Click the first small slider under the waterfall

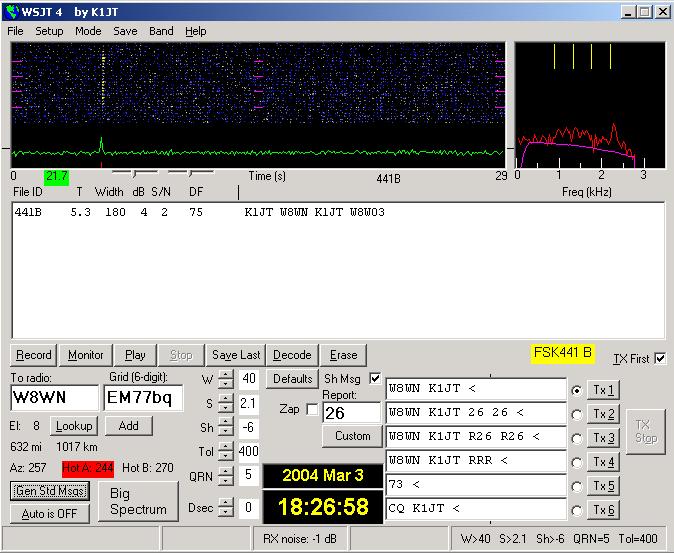(x=135, y=173)
